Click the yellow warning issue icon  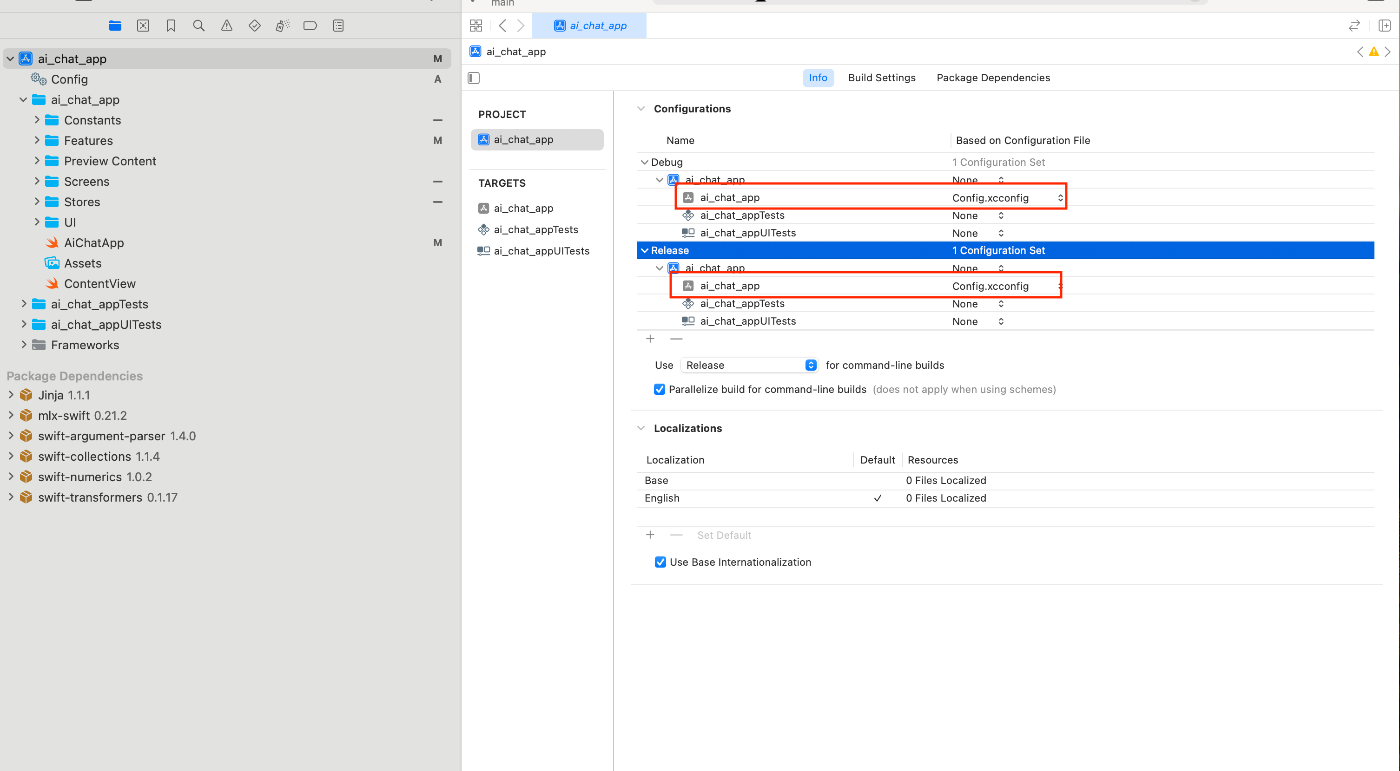(1374, 52)
